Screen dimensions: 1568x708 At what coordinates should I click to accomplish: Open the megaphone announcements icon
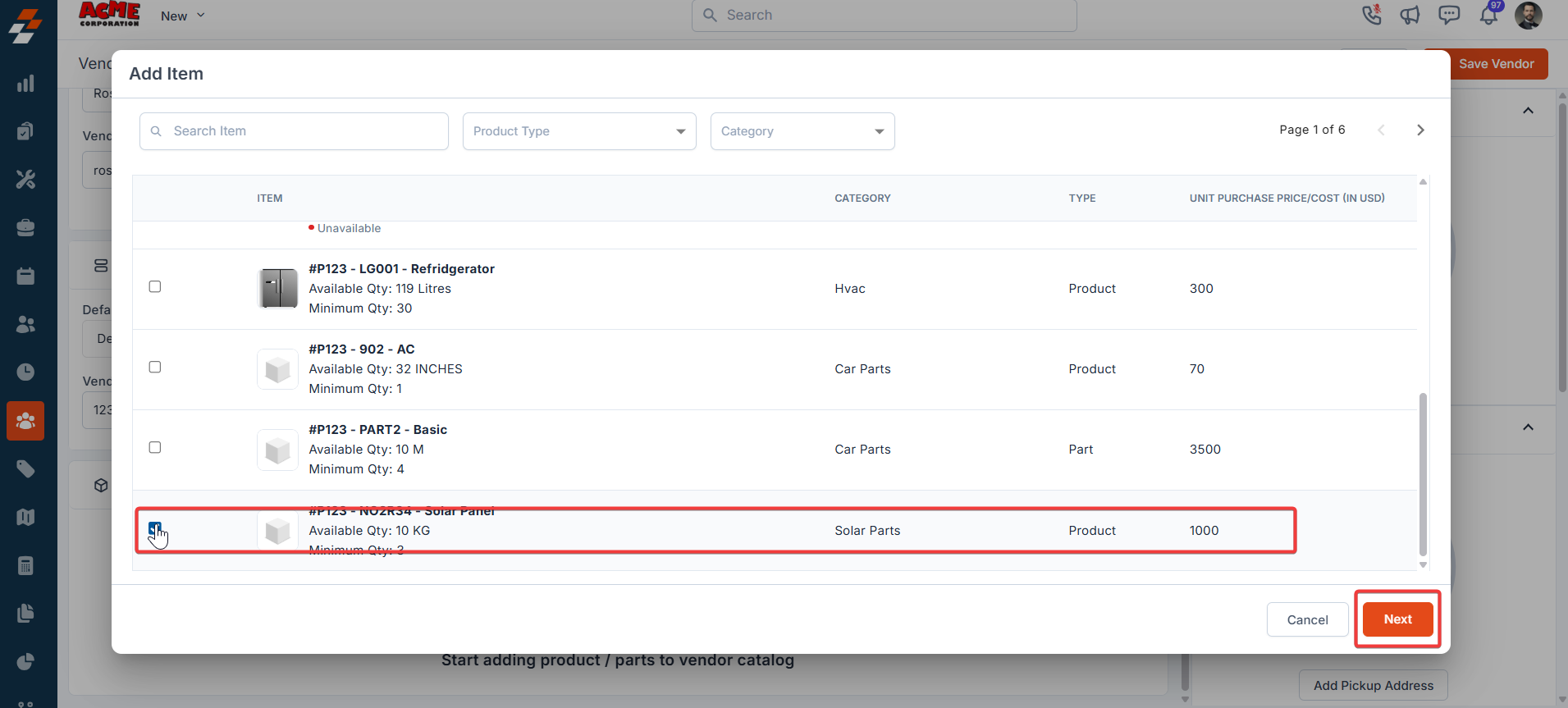click(1410, 15)
